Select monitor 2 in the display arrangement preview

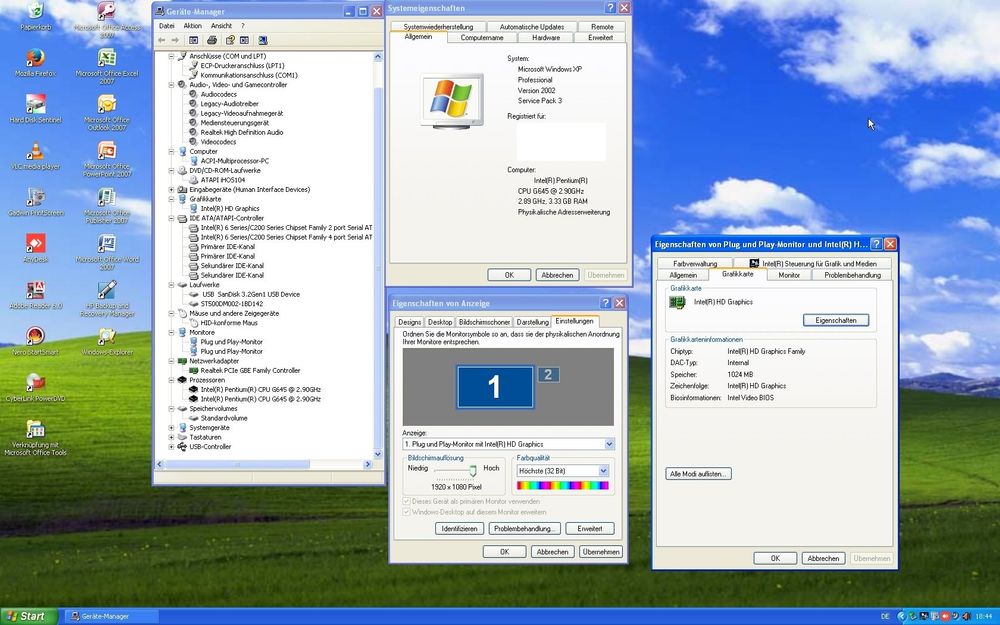[550, 373]
